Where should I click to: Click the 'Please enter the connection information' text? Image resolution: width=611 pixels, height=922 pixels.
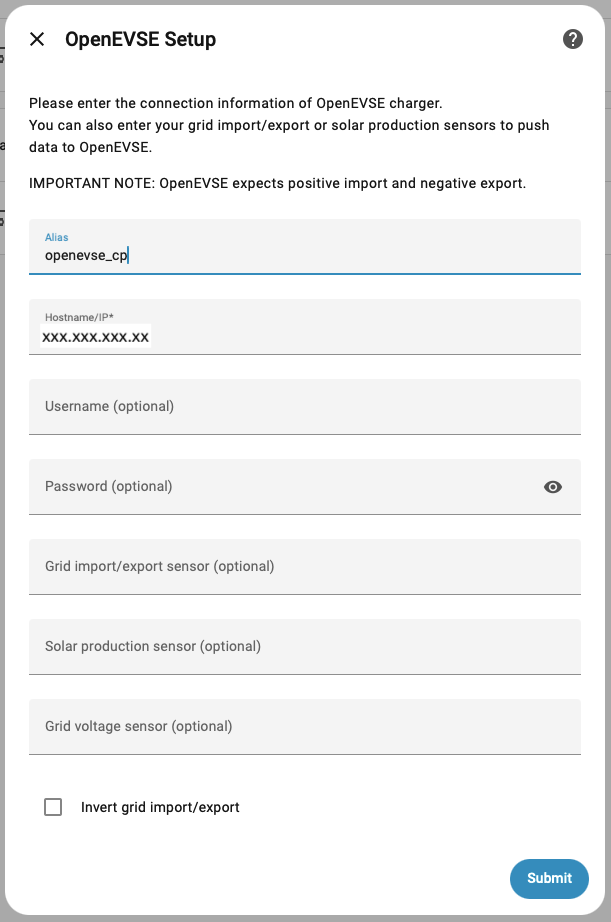click(235, 103)
